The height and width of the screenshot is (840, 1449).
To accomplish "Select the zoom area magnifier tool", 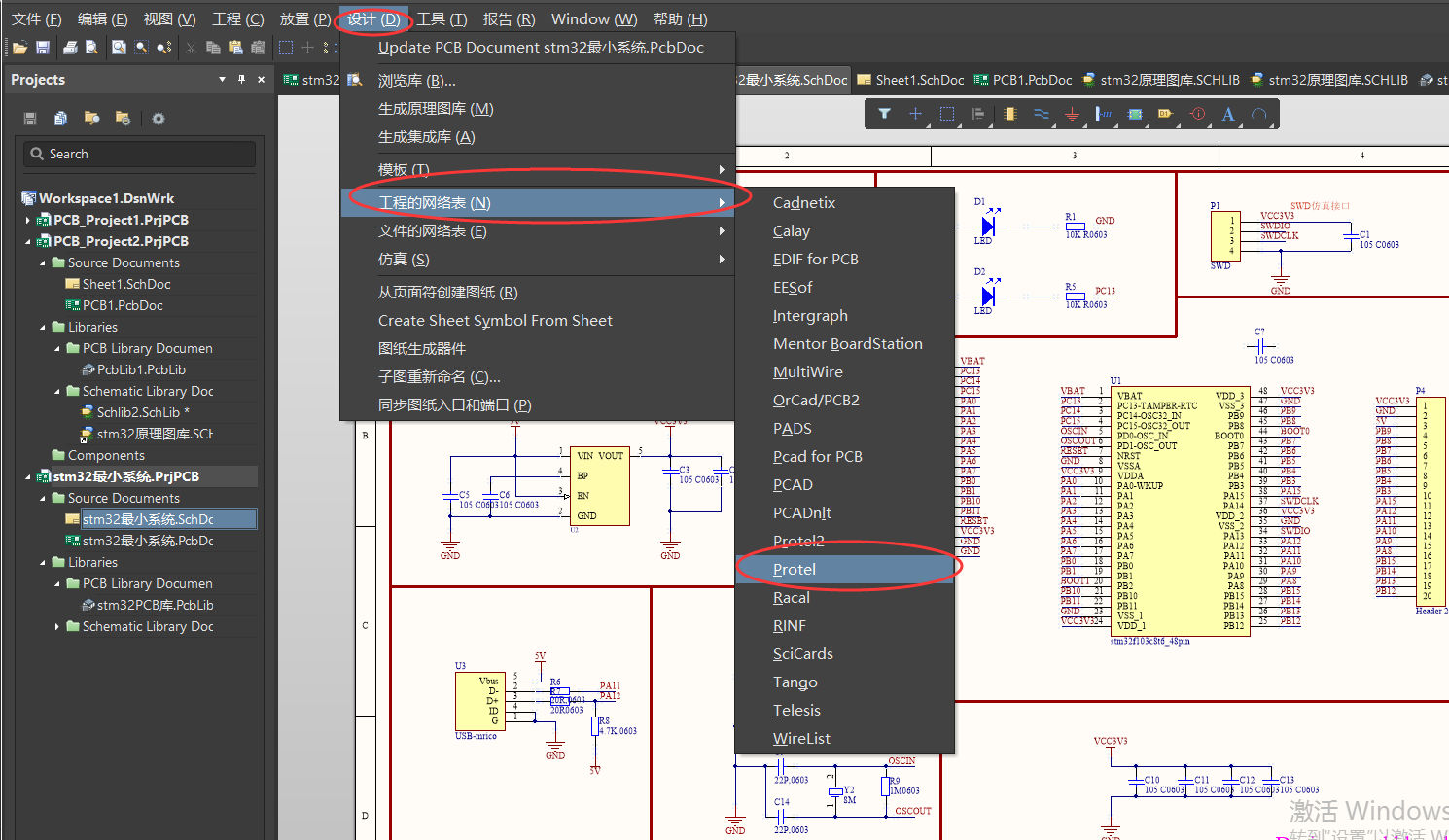I will (141, 47).
